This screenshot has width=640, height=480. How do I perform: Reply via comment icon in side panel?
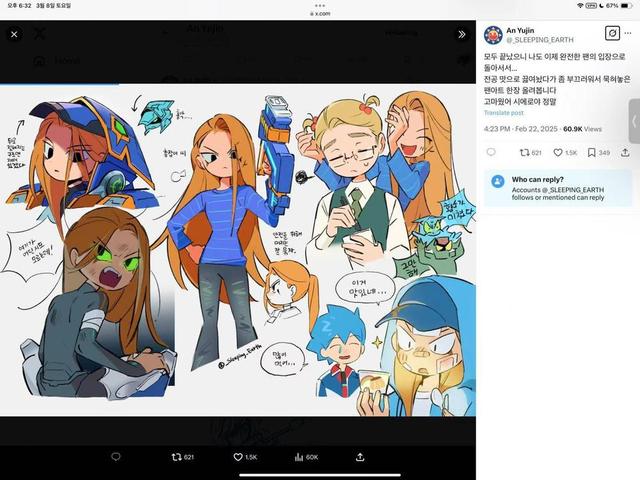(491, 152)
